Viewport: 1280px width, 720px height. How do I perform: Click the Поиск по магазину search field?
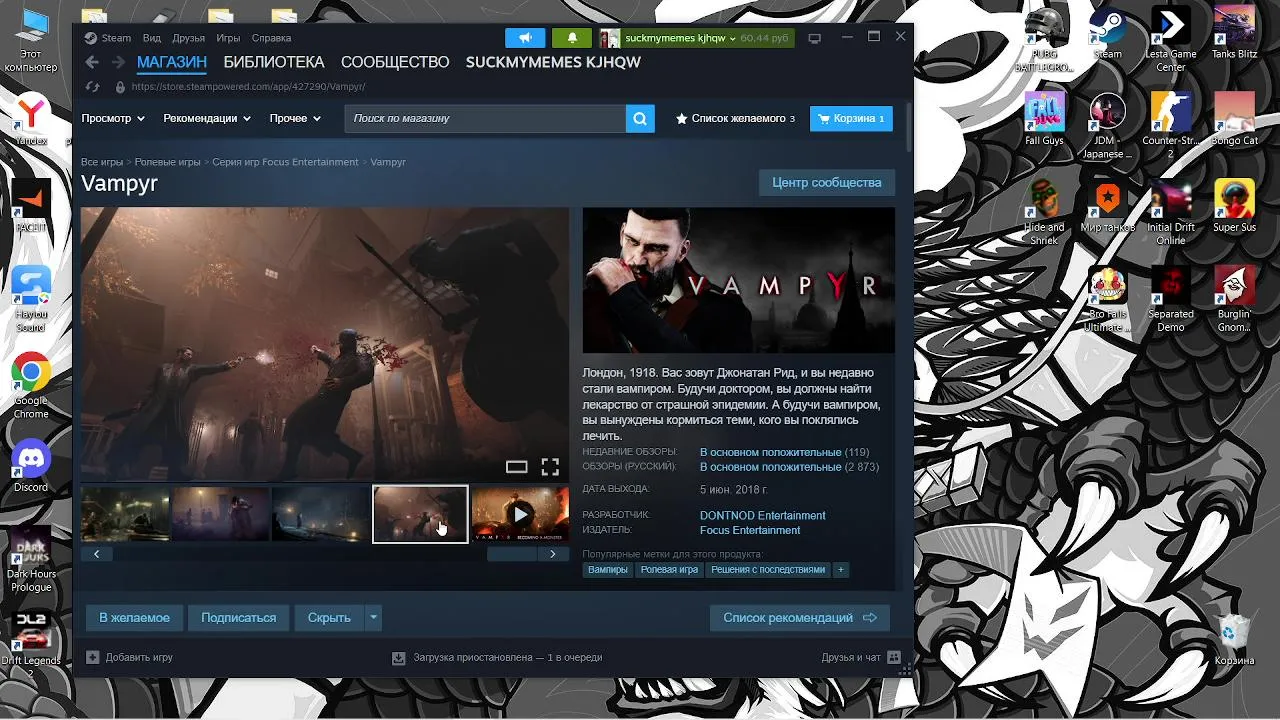(485, 118)
